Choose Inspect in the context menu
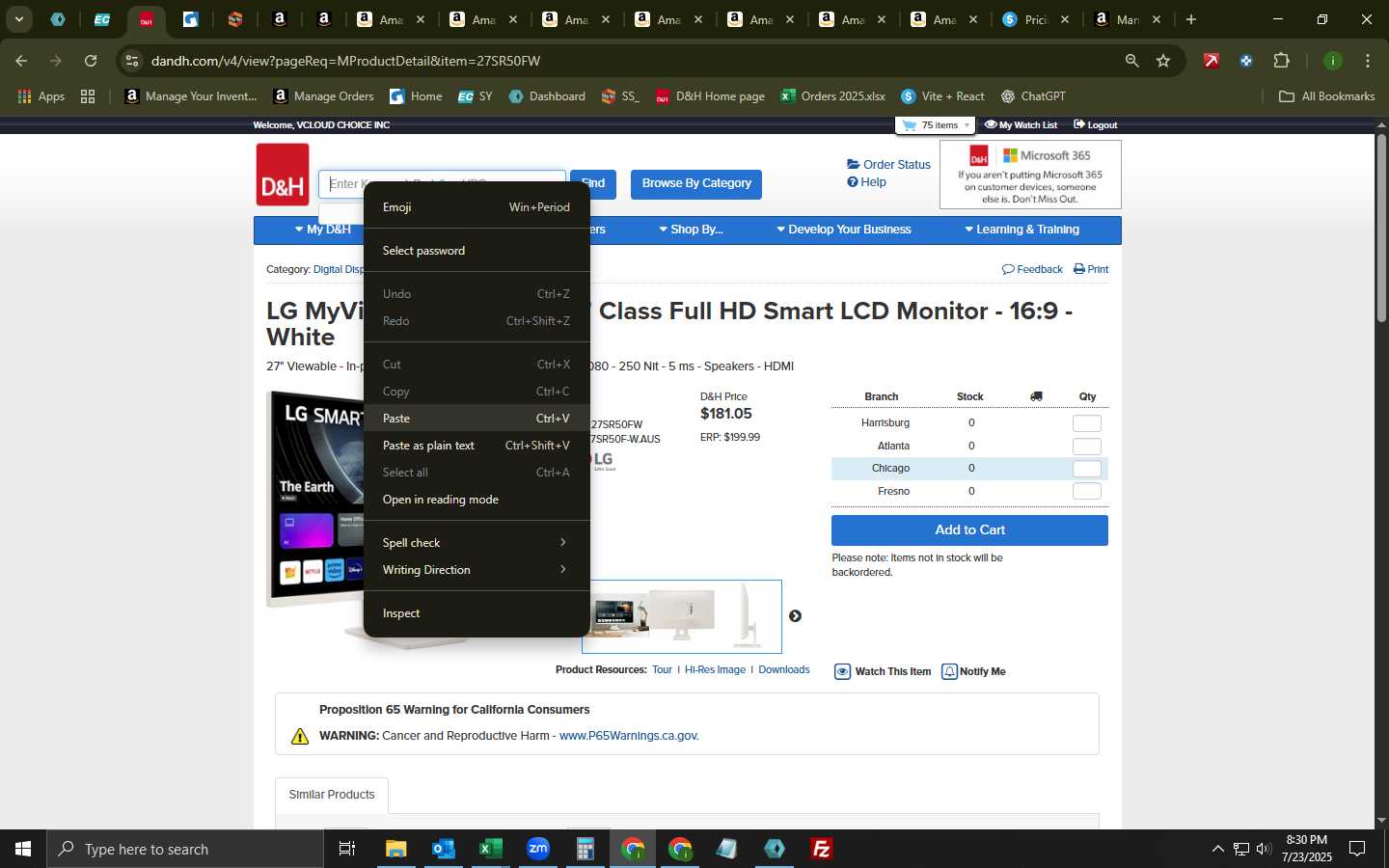 (477, 613)
